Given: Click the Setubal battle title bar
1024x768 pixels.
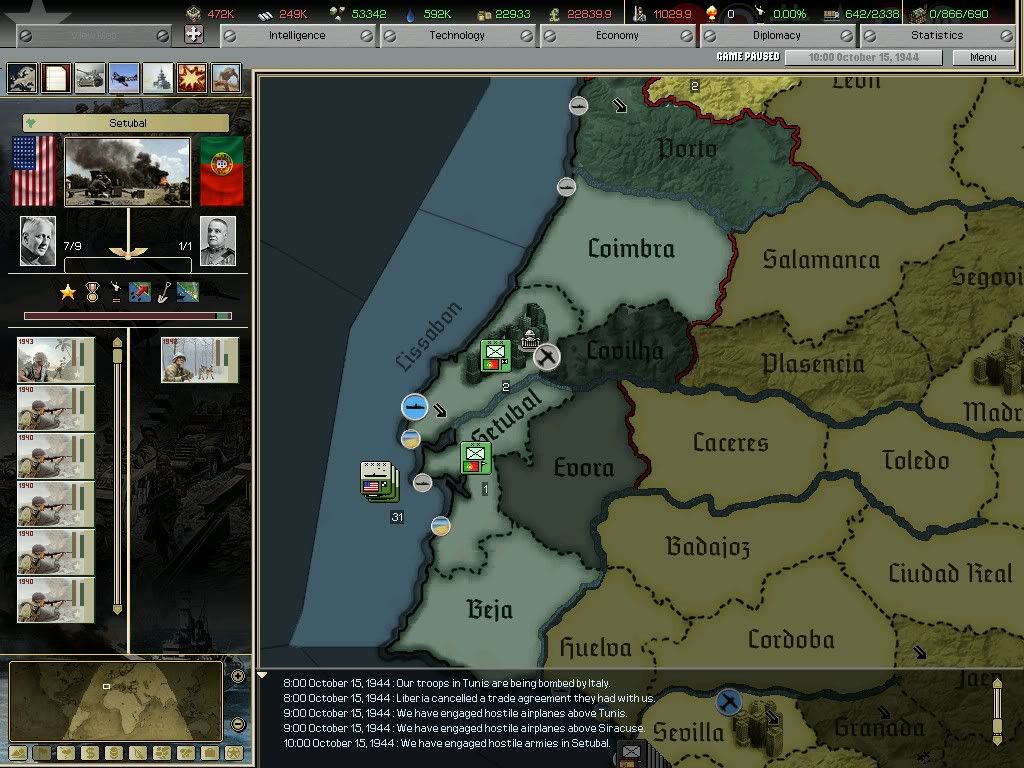Looking at the screenshot, I should [127, 123].
